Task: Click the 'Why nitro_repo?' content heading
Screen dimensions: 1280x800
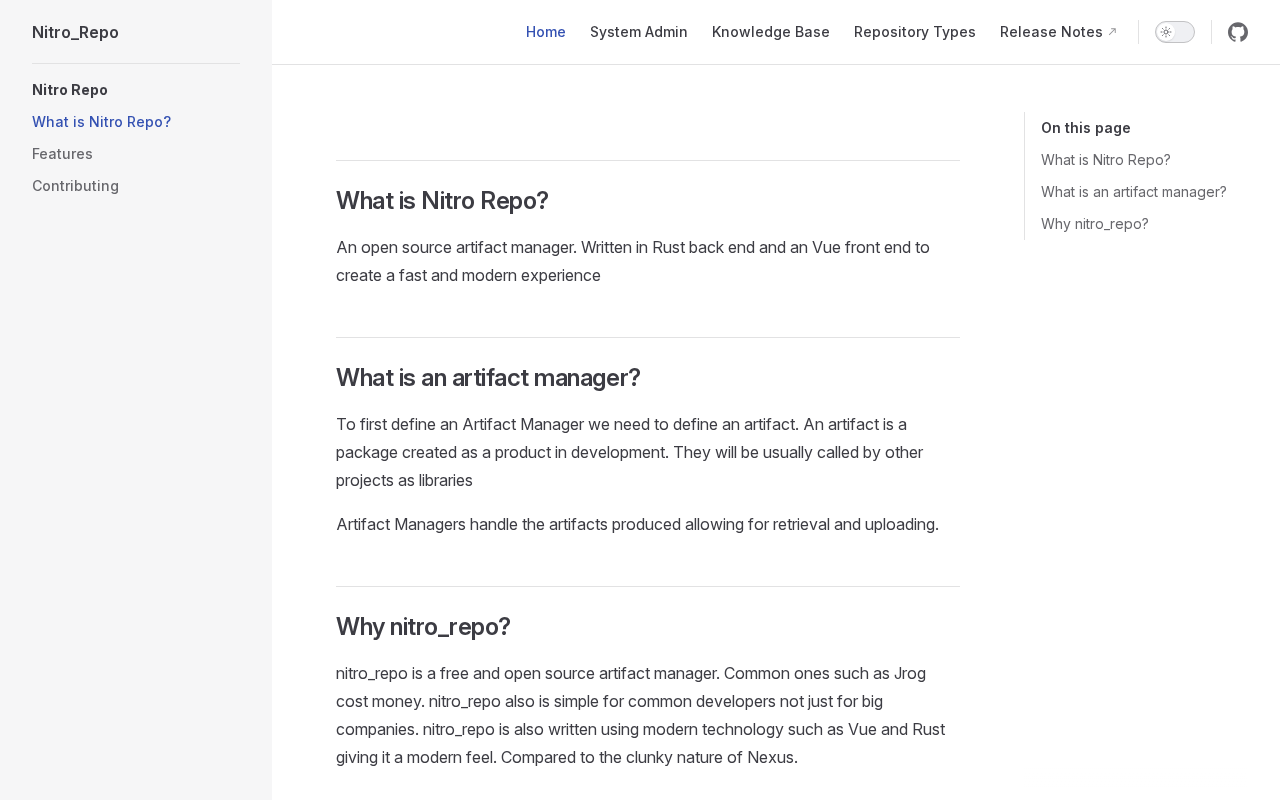Action: coord(423,627)
